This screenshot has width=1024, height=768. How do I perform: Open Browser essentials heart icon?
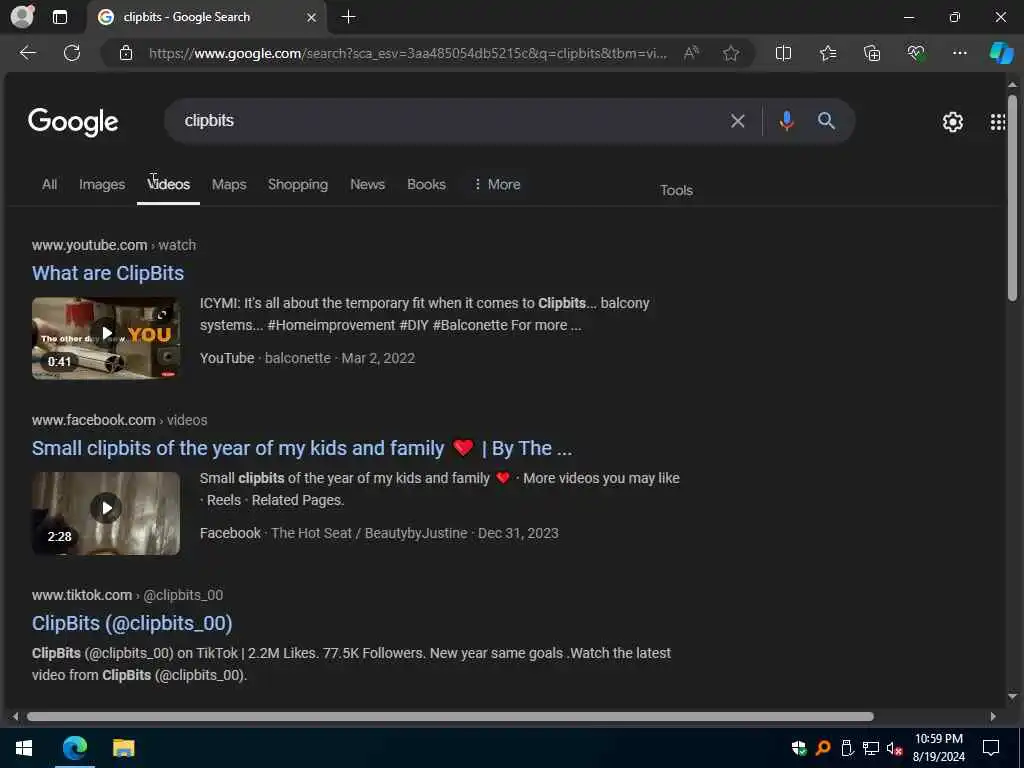(916, 53)
